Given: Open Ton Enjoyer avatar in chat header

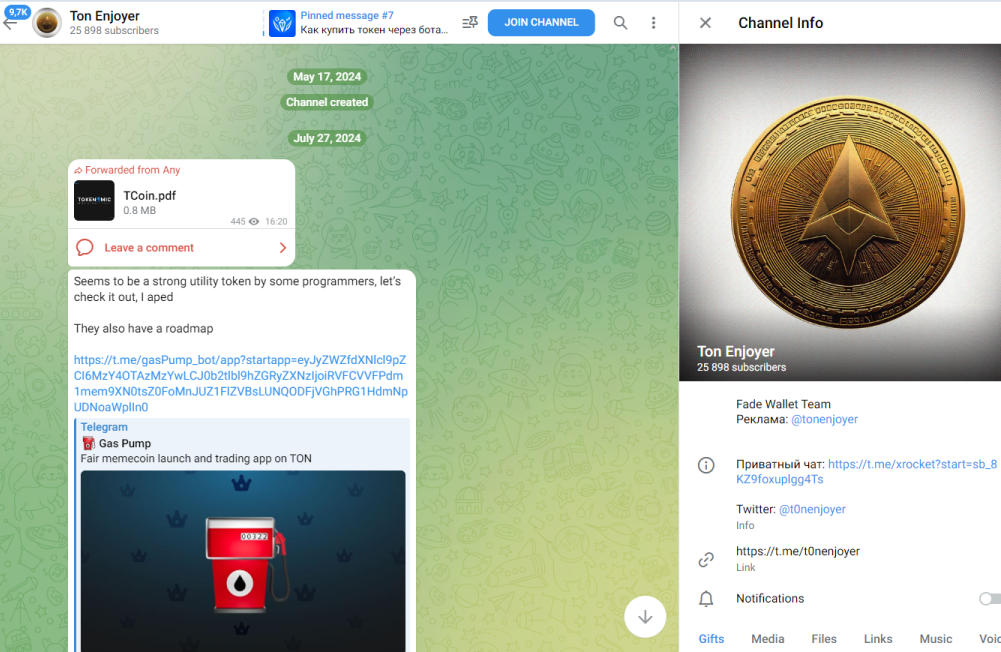Looking at the screenshot, I should (47, 23).
